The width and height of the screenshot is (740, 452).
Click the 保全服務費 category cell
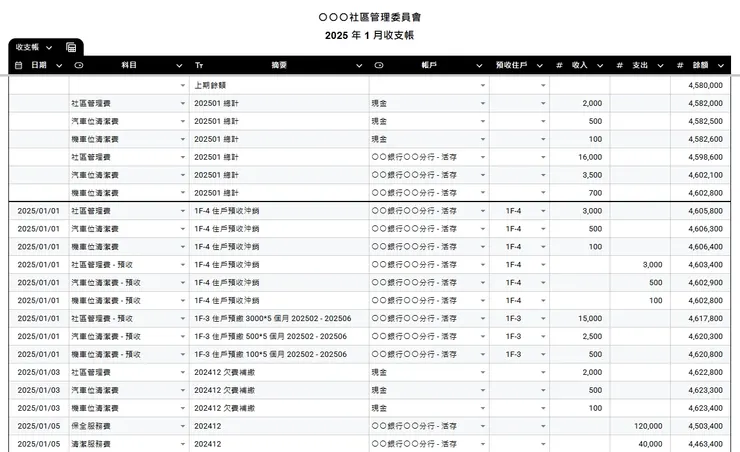(129, 426)
